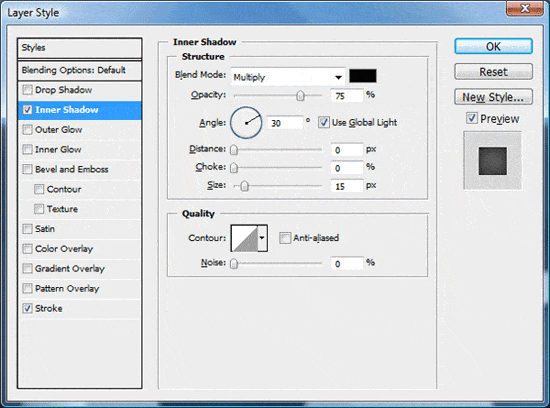Click the angle dial control
This screenshot has height=408, width=550.
tap(246, 123)
